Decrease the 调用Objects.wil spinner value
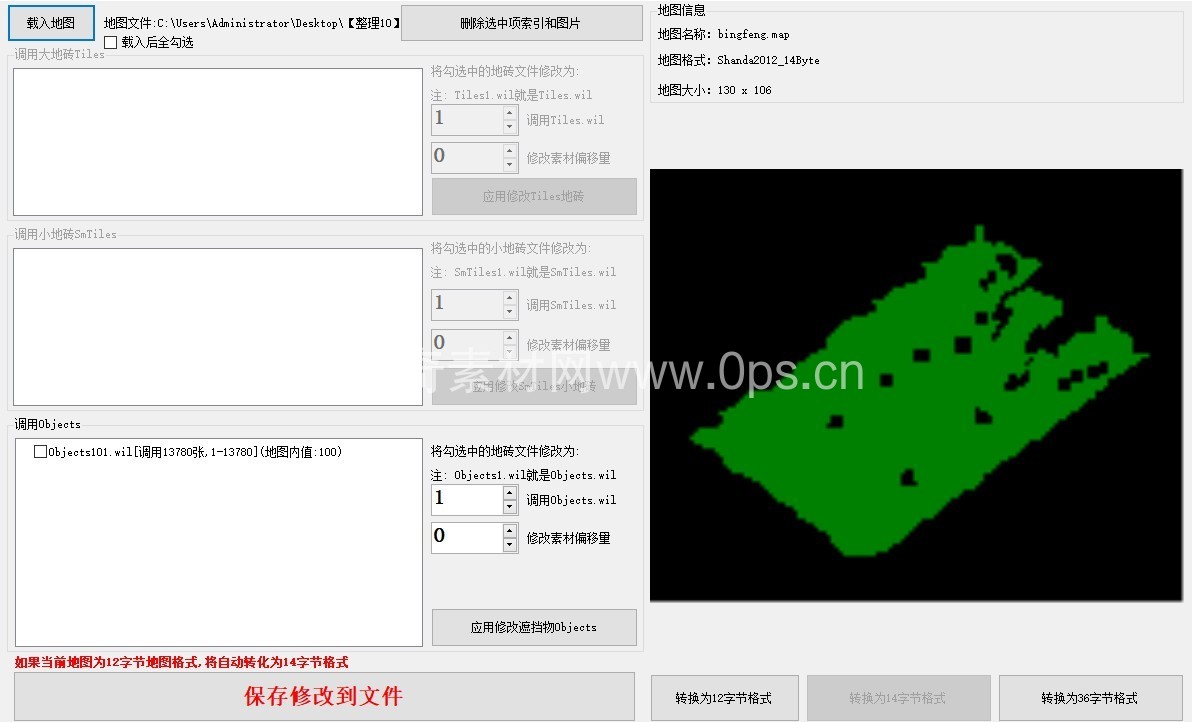Screen dimensions: 1192x722 [510, 507]
